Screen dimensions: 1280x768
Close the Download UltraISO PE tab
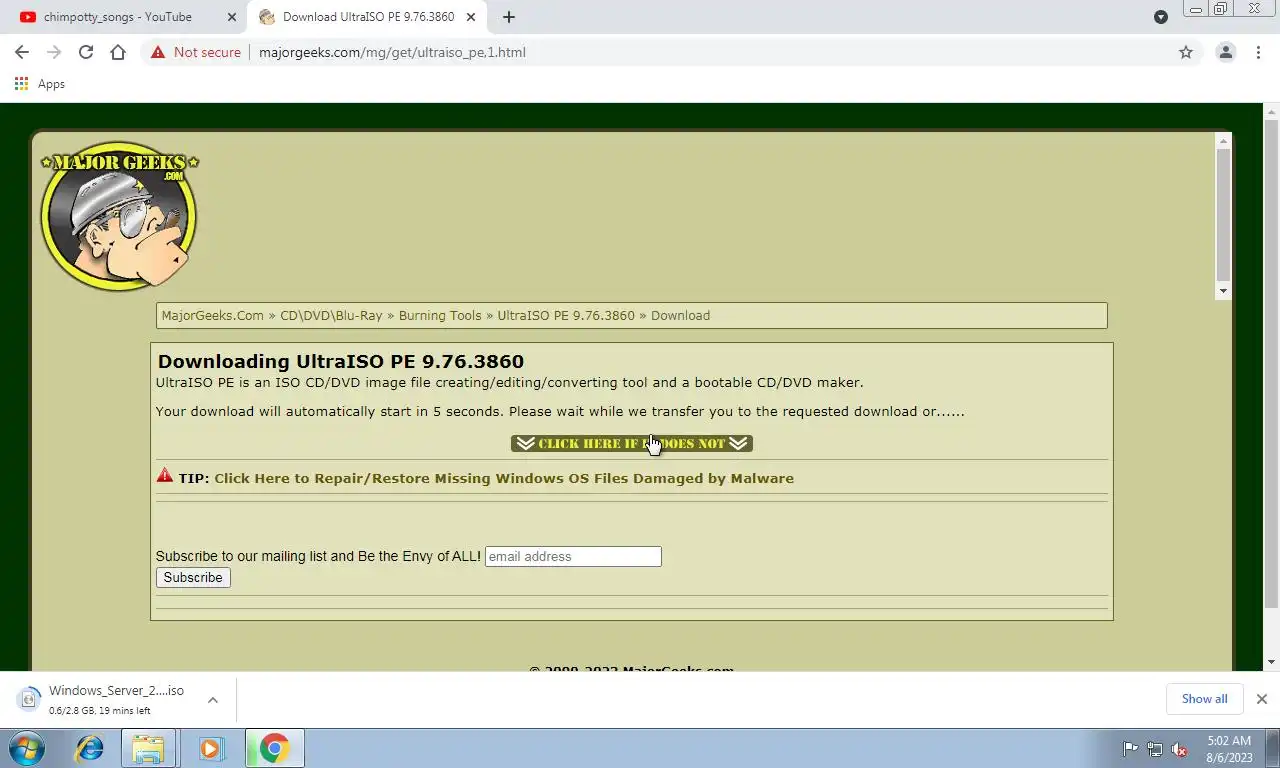point(471,17)
